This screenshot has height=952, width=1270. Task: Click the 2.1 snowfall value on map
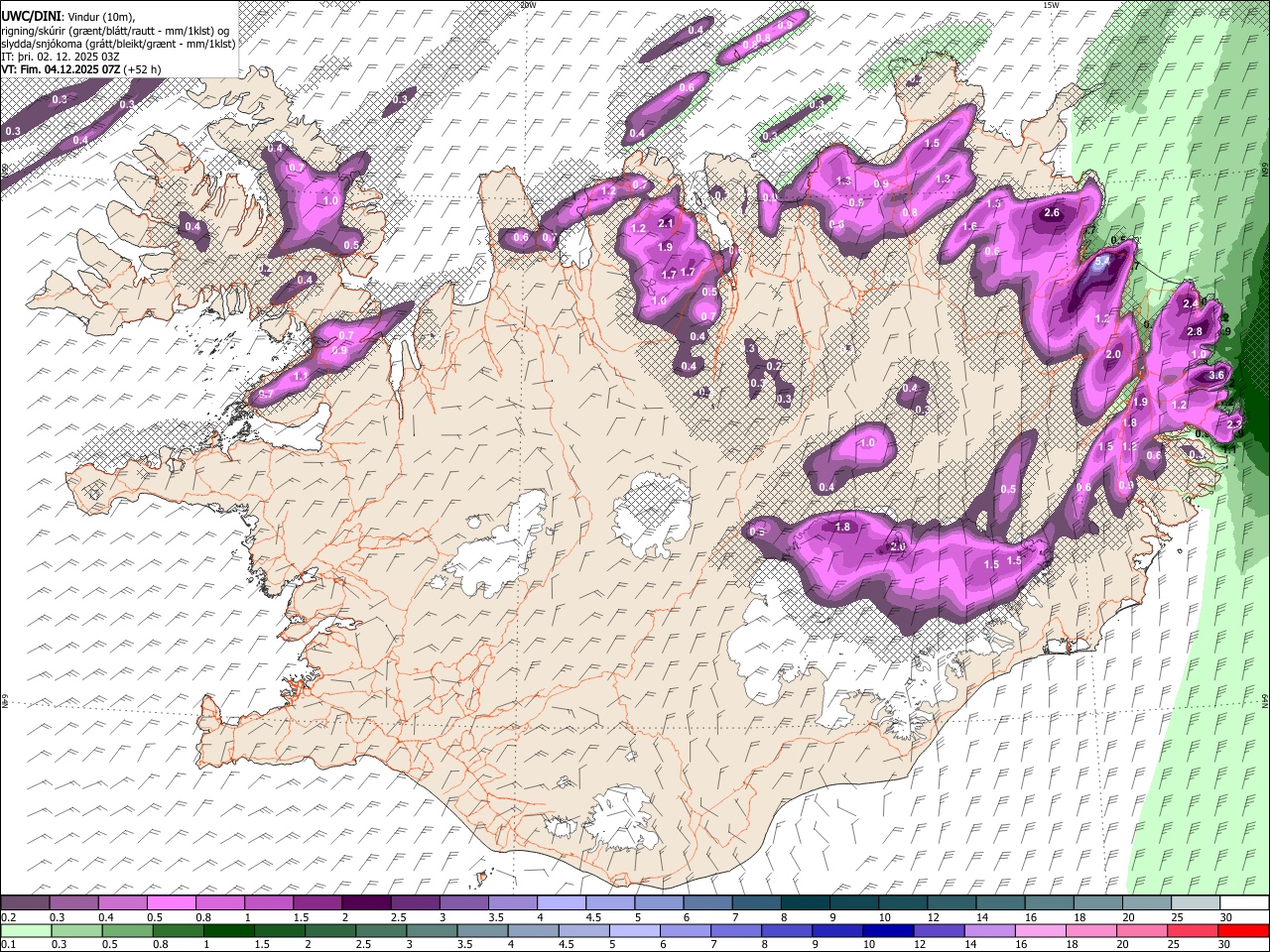click(666, 223)
